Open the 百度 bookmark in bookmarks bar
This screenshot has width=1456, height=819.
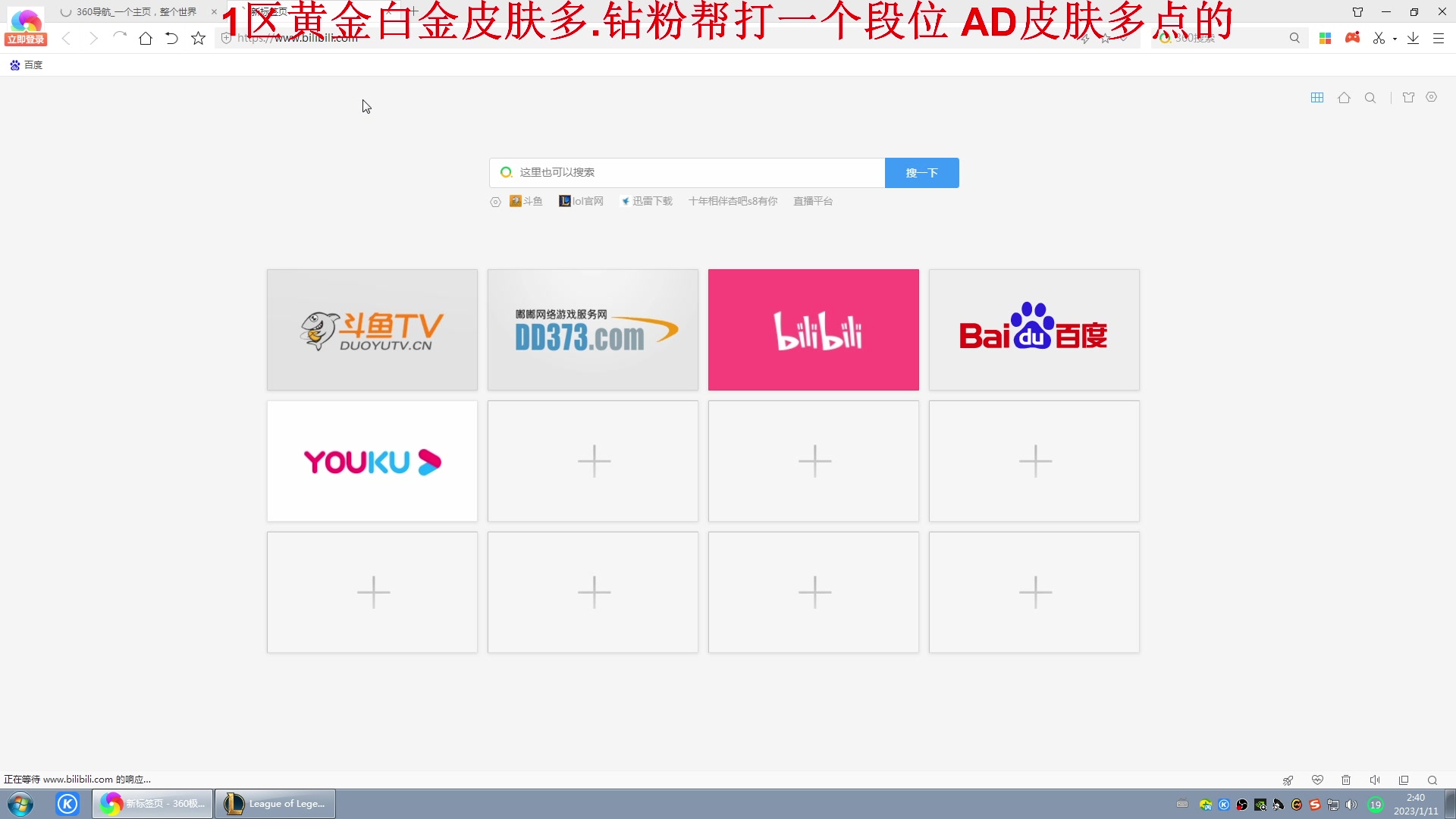(x=27, y=65)
